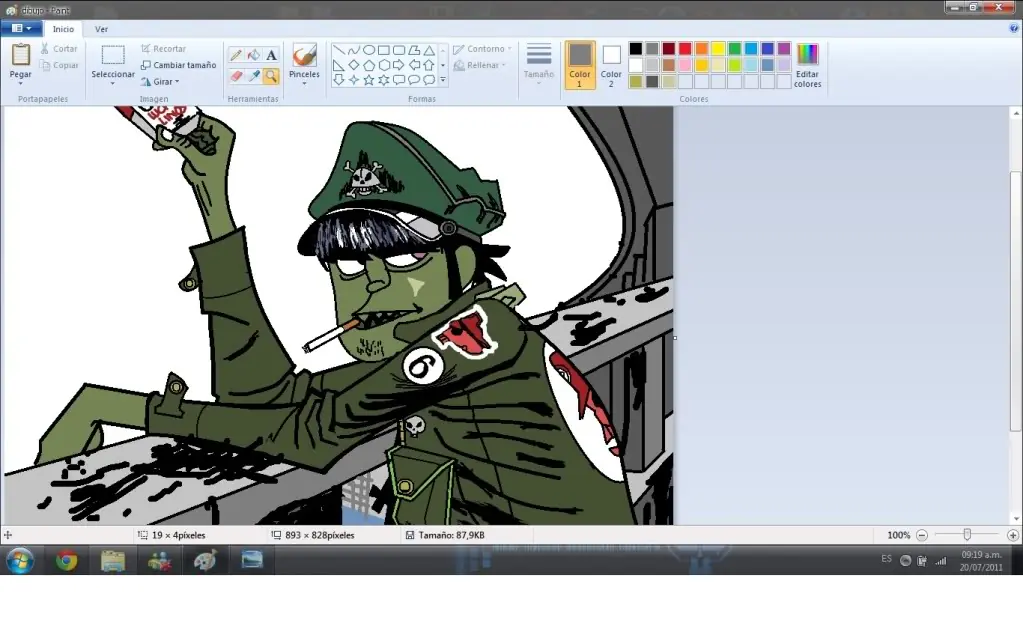Pick the pentagon shape
The width and height of the screenshot is (1023, 620).
tap(369, 65)
